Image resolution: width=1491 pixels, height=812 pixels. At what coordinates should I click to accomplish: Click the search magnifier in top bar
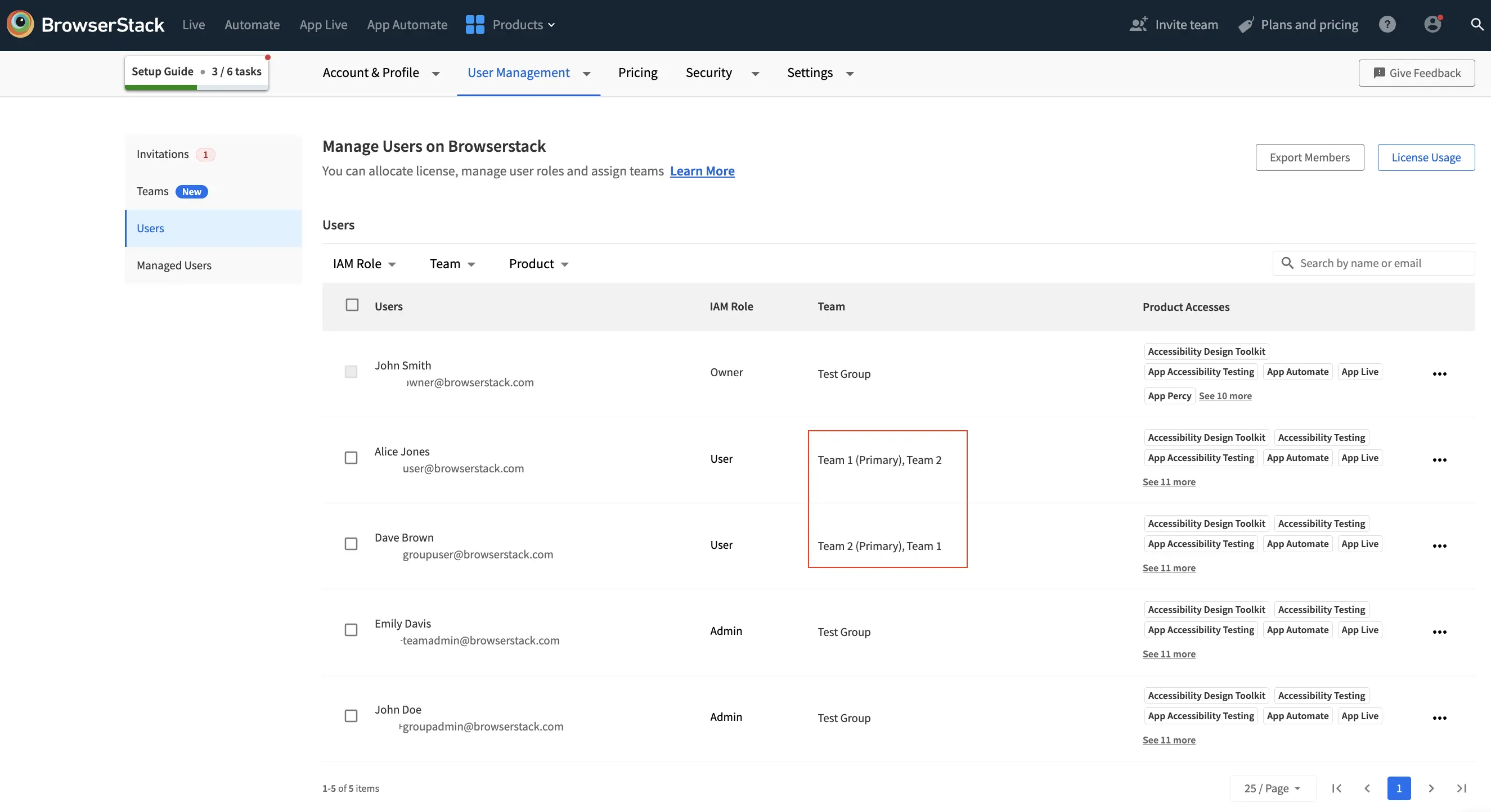click(1476, 24)
